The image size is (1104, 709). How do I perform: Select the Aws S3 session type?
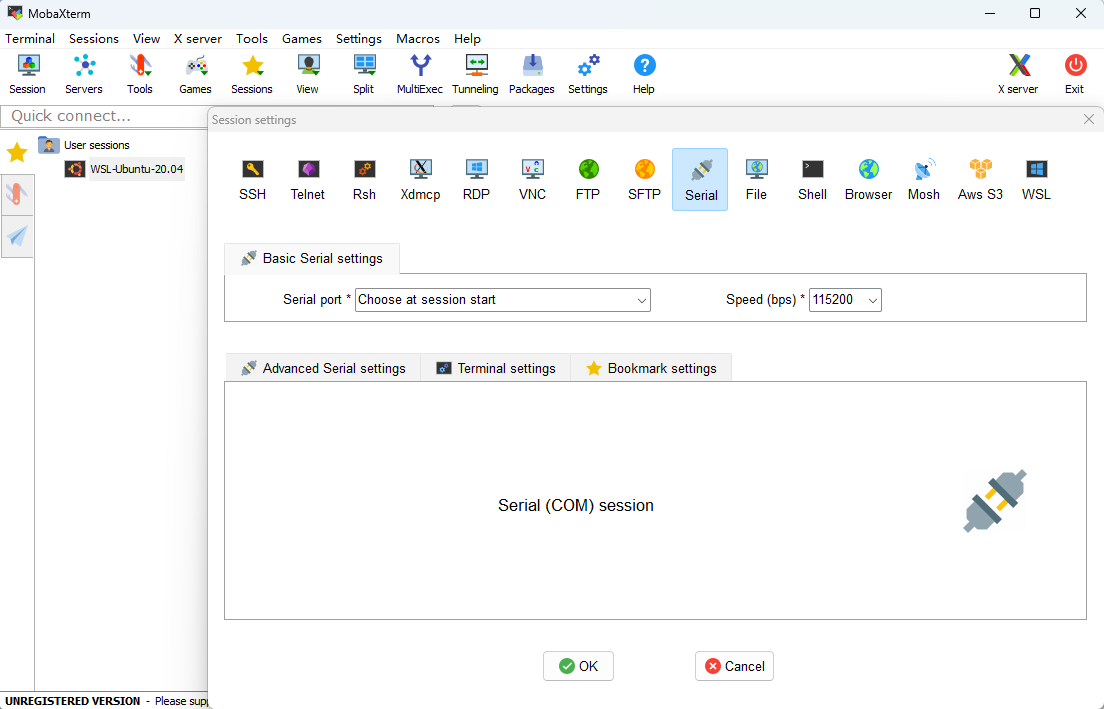(980, 180)
